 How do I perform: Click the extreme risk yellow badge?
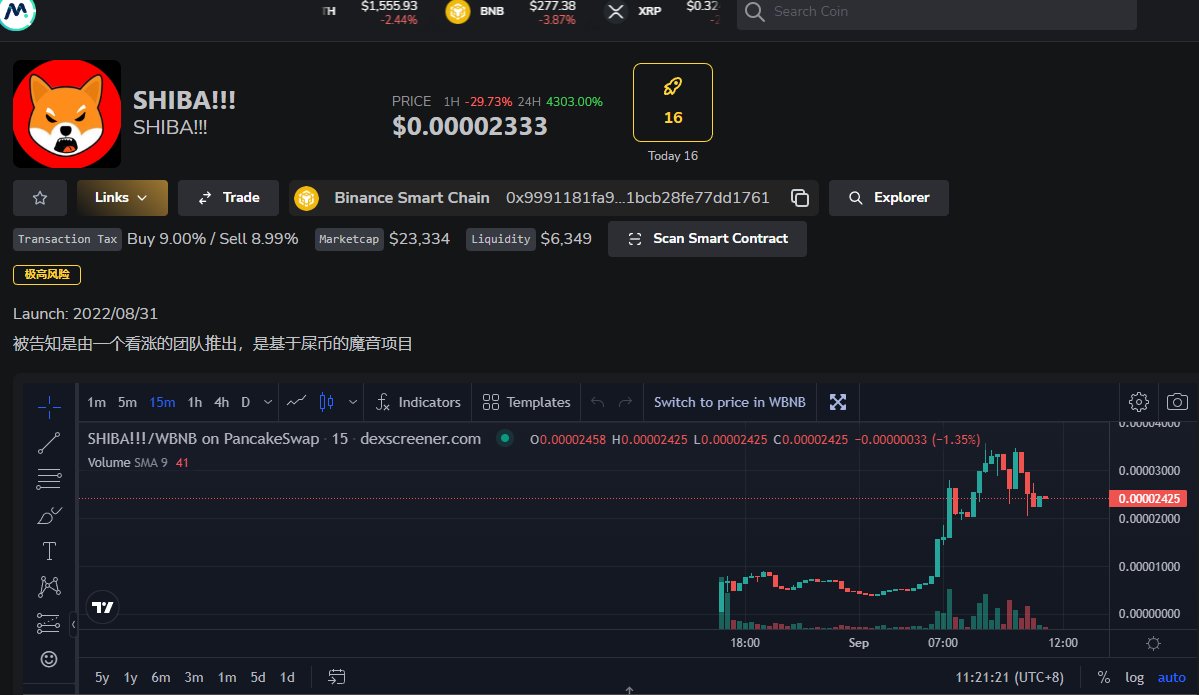47,274
